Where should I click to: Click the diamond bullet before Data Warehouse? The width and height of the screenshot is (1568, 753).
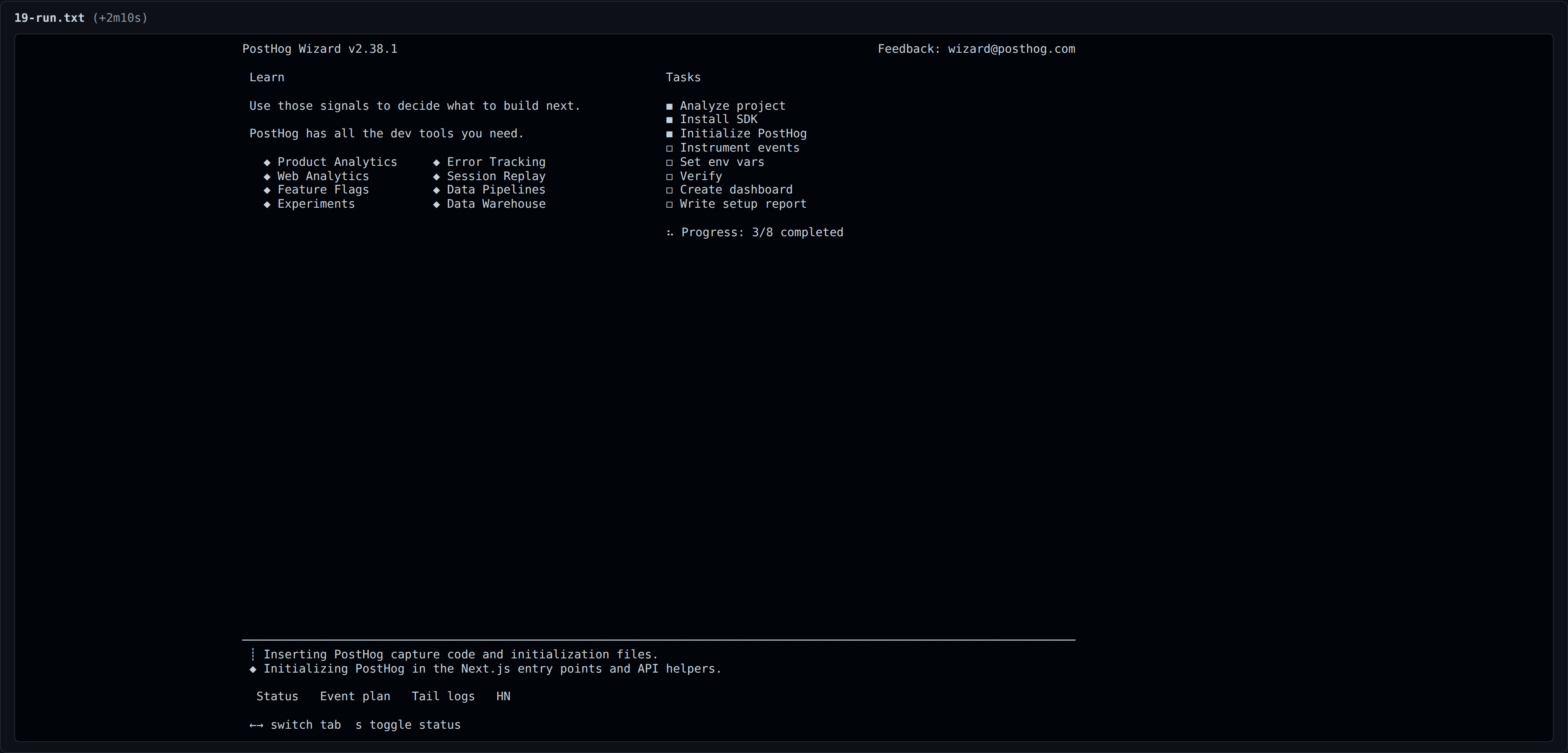tap(436, 204)
